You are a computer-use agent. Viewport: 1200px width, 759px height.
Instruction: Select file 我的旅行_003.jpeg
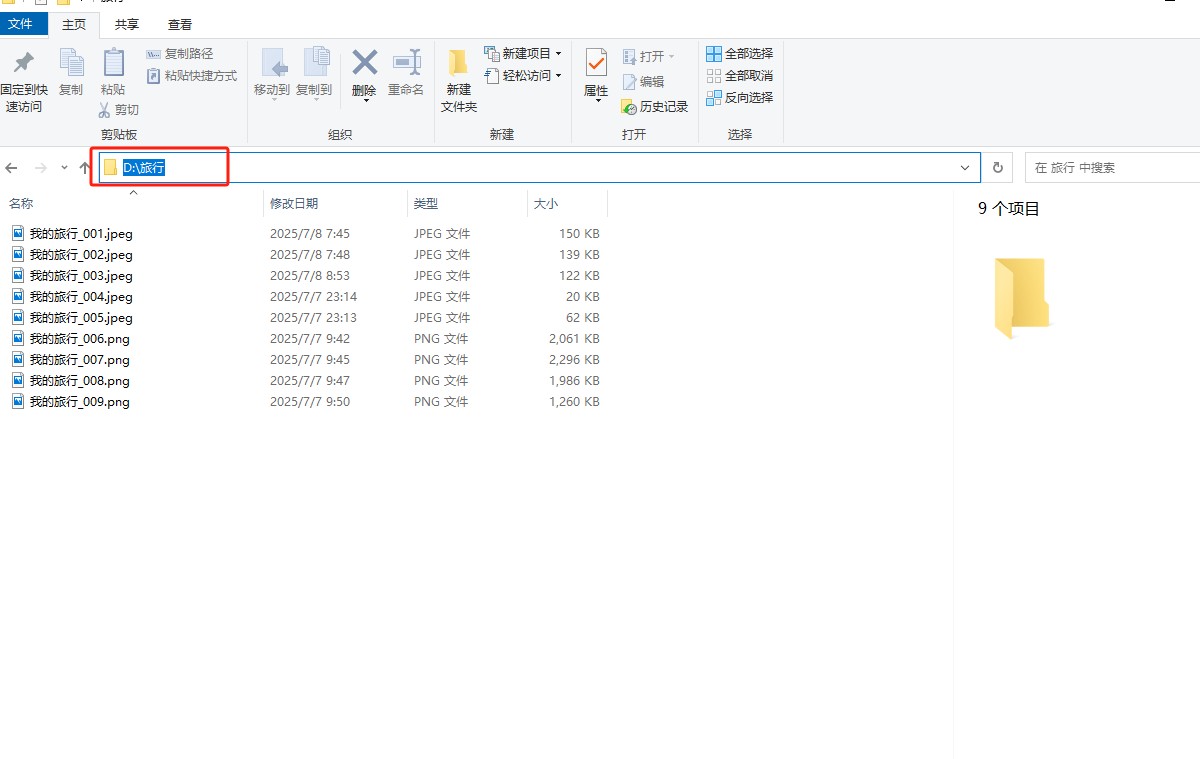coord(81,276)
